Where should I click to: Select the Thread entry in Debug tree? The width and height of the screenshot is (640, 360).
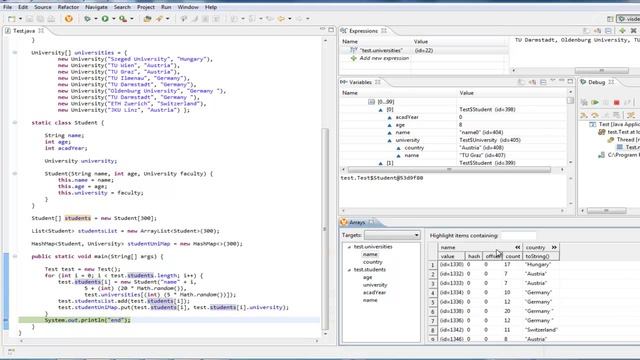[624, 140]
